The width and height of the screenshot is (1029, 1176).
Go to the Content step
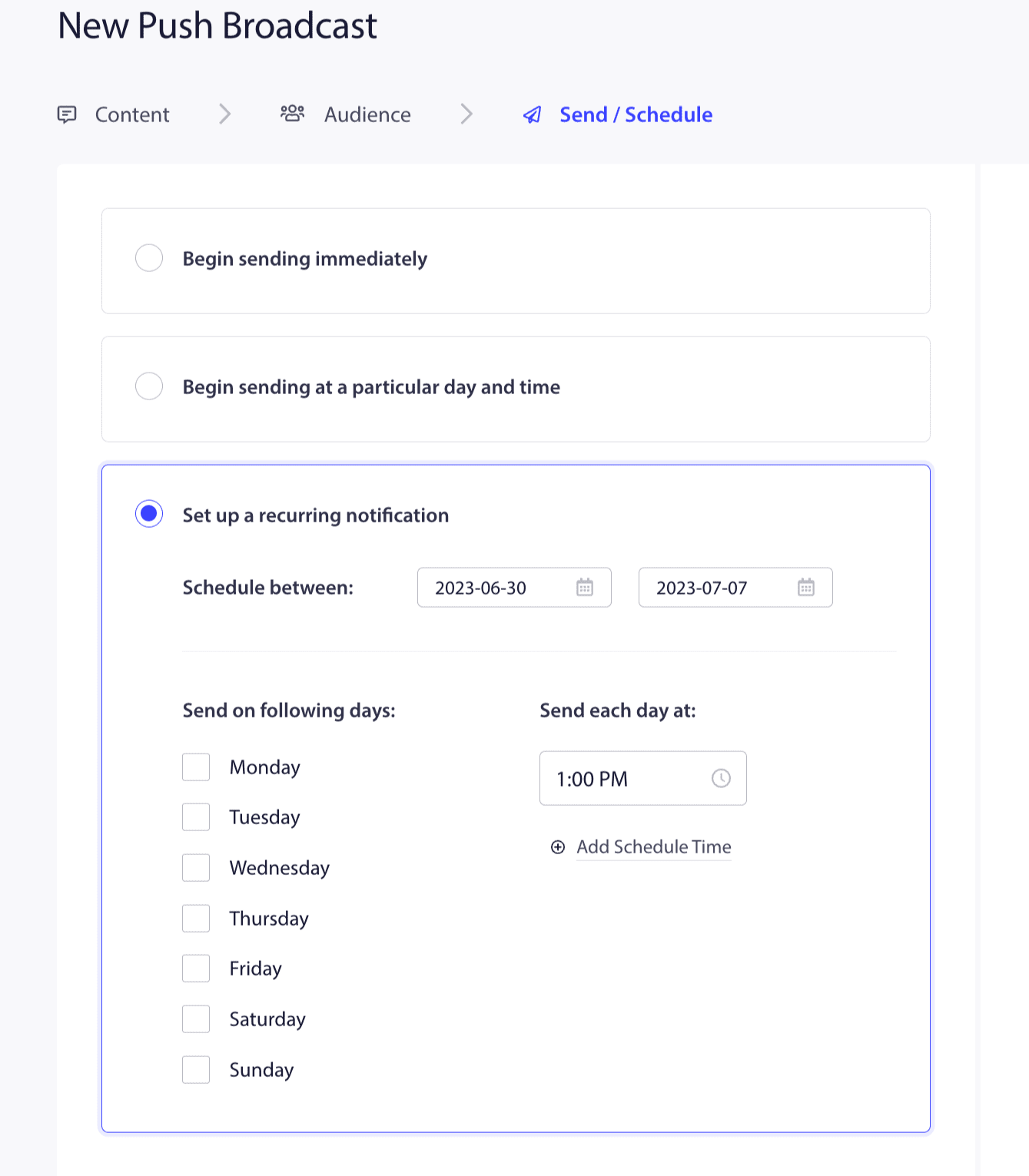click(131, 114)
